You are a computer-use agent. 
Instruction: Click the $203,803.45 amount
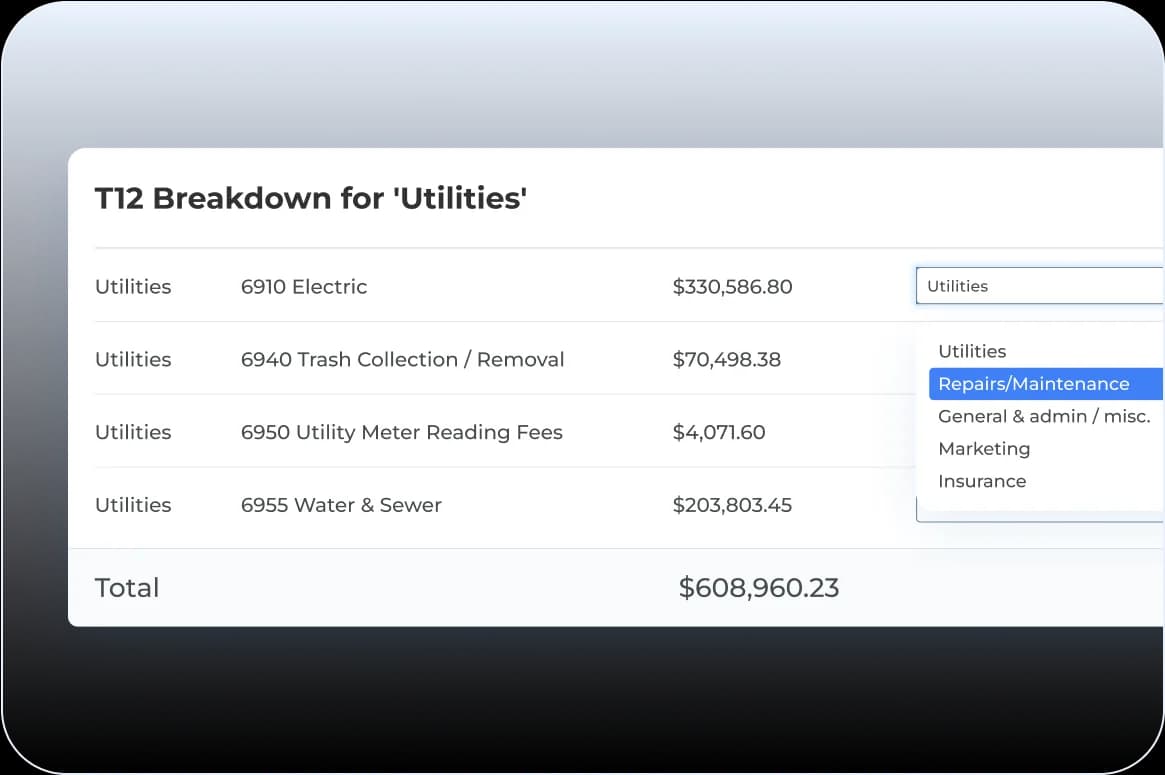[732, 505]
